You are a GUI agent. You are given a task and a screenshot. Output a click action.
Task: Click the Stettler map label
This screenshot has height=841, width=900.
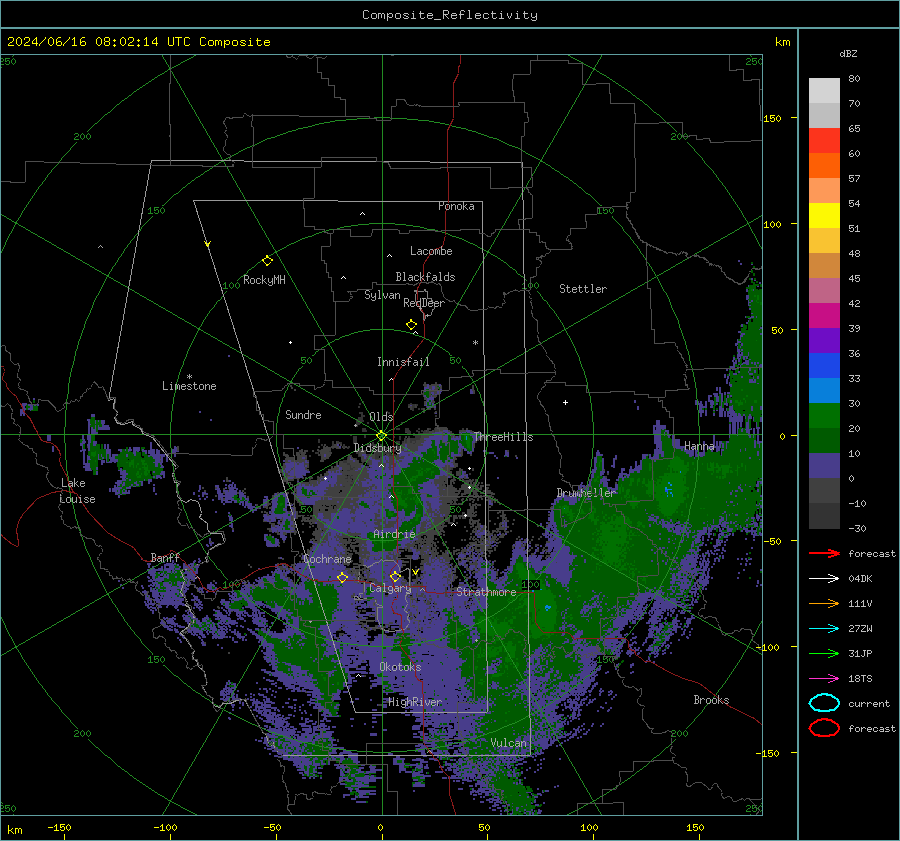pyautogui.click(x=583, y=289)
